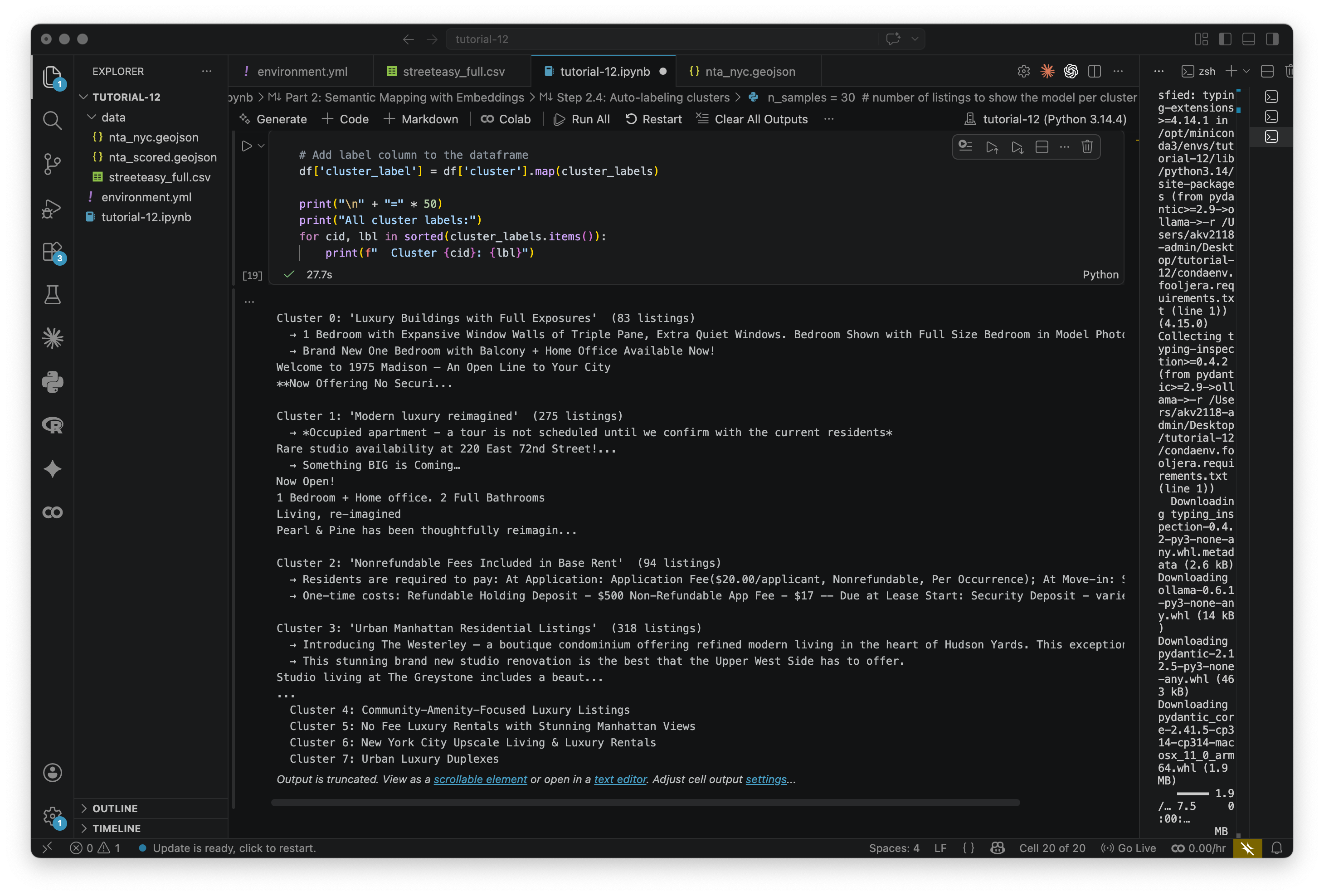Open the Search view icon
This screenshot has height=896, width=1324.
pos(53,120)
